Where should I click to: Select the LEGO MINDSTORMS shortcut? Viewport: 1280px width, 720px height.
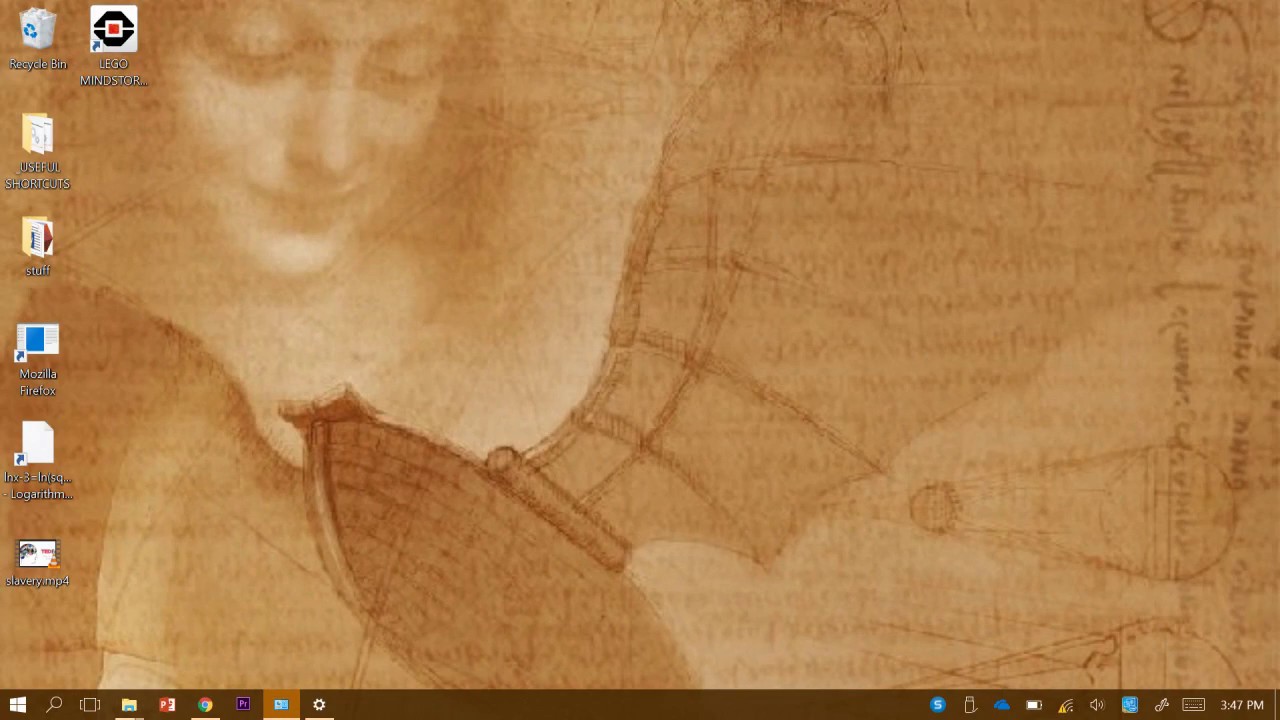point(113,46)
